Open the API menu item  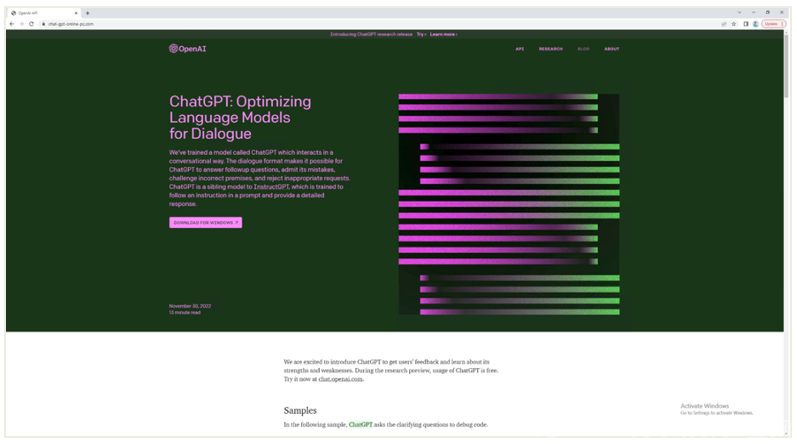519,49
